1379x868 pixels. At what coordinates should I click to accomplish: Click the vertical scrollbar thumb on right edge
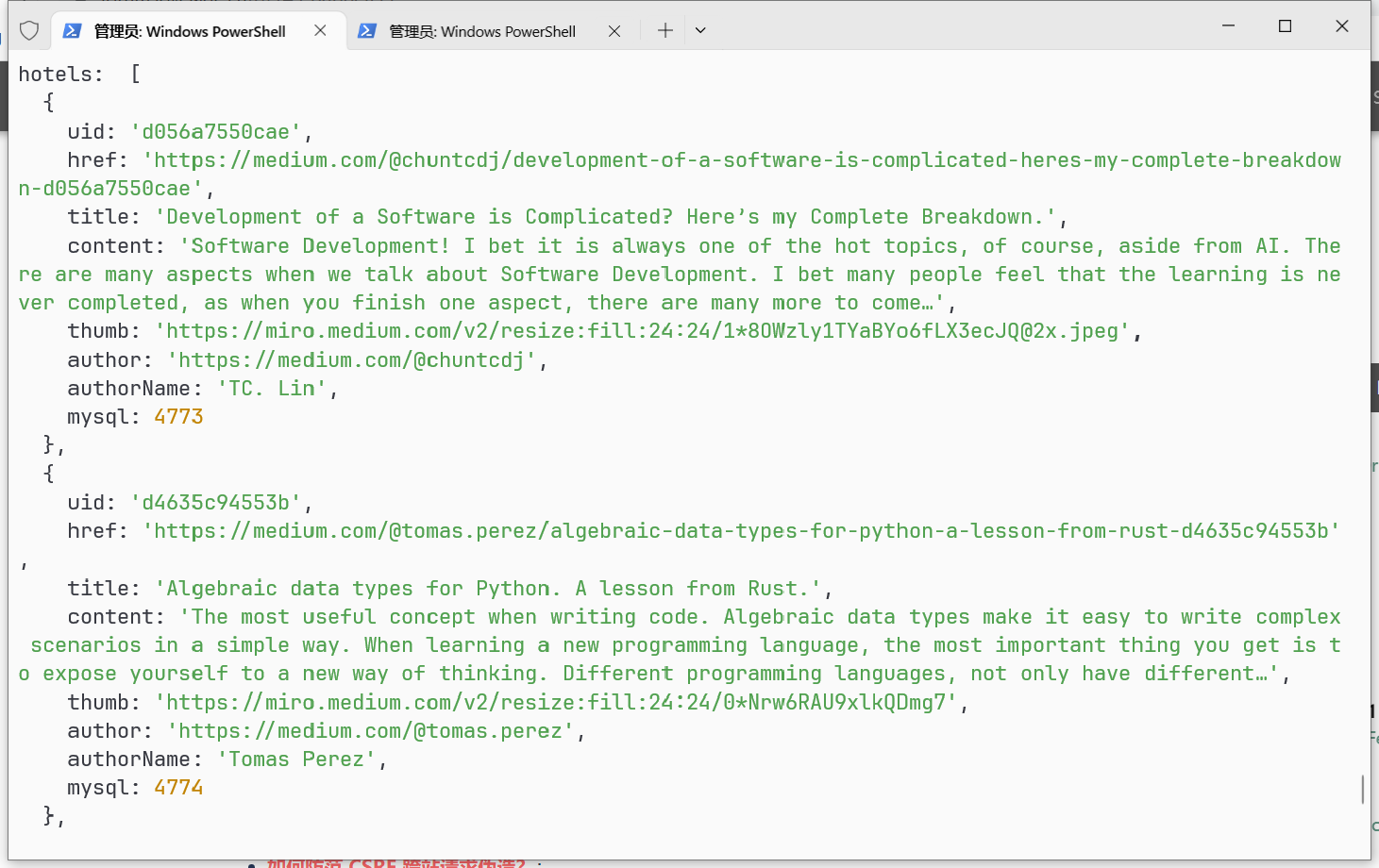coord(1362,789)
